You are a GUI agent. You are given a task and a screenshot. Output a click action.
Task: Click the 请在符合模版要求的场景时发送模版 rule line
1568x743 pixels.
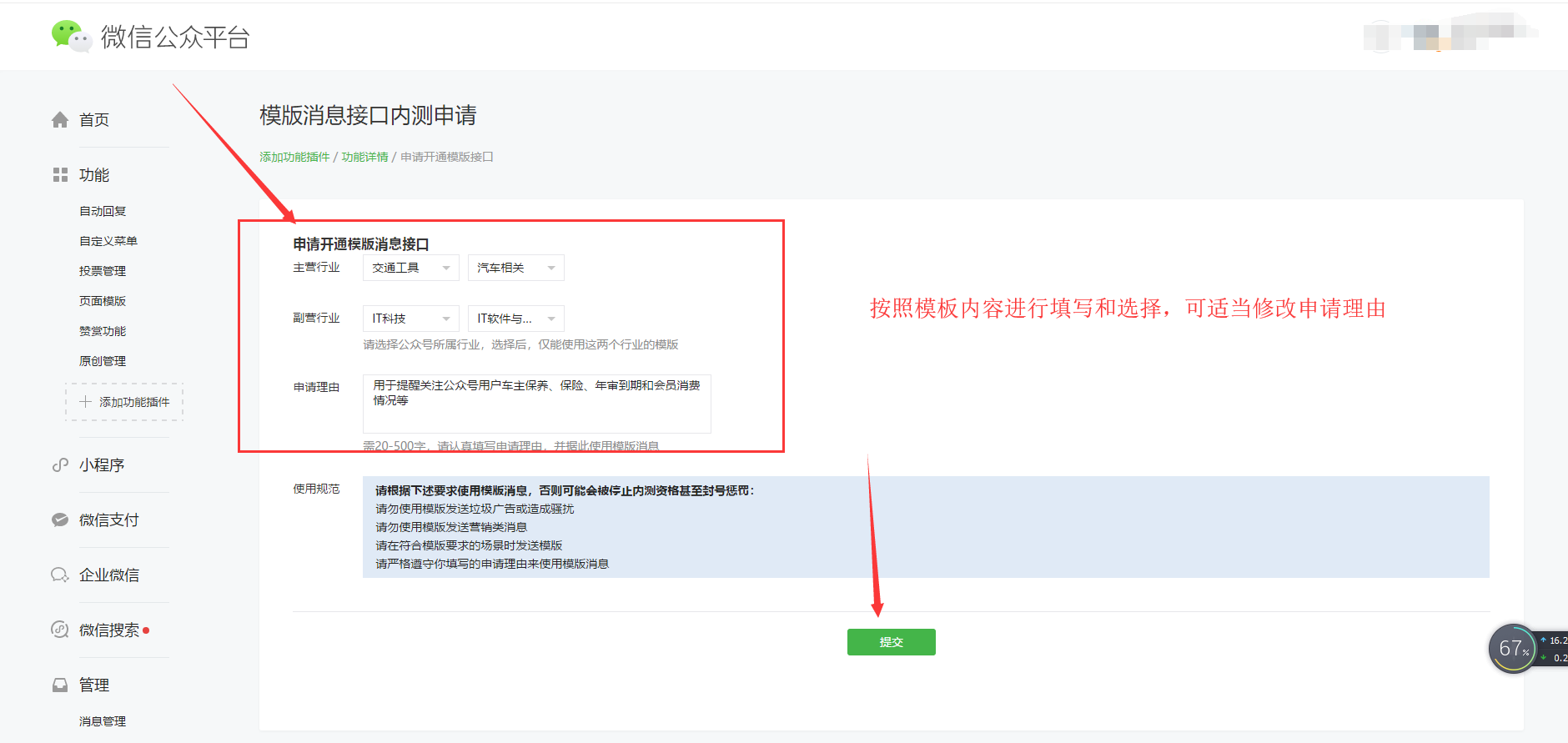pyautogui.click(x=469, y=545)
